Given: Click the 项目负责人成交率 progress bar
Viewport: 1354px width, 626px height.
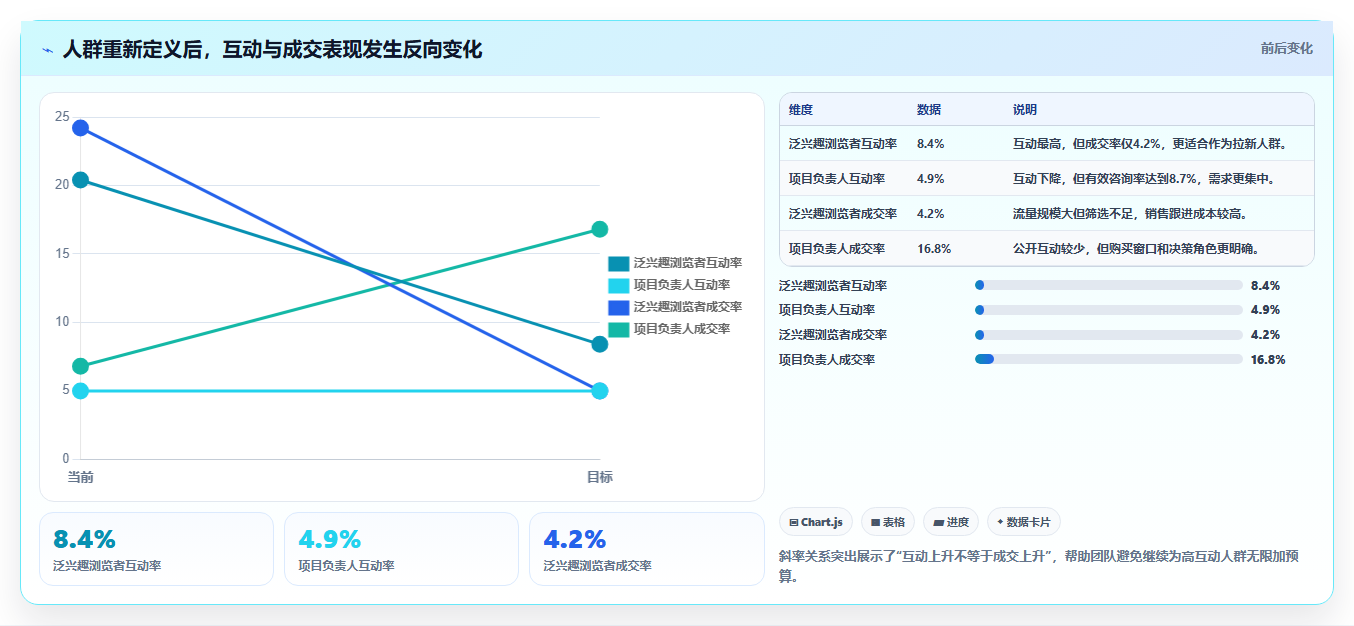Looking at the screenshot, I should 1108,359.
